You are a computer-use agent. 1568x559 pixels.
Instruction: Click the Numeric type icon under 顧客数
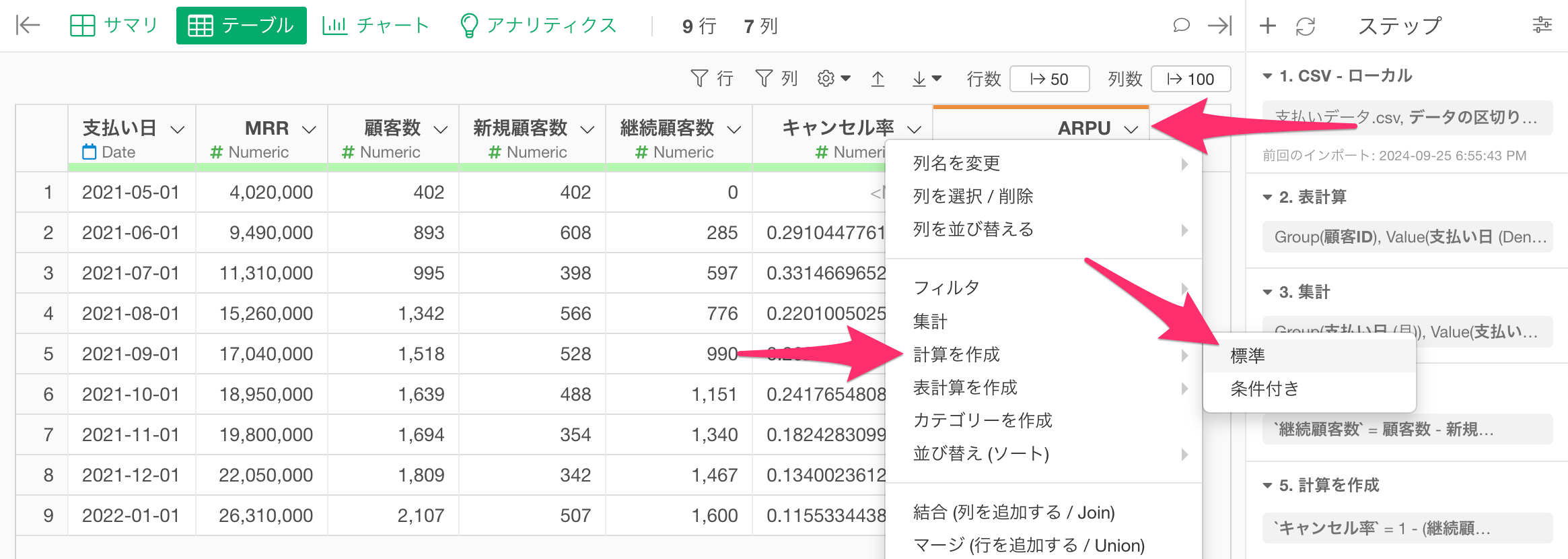pyautogui.click(x=348, y=152)
